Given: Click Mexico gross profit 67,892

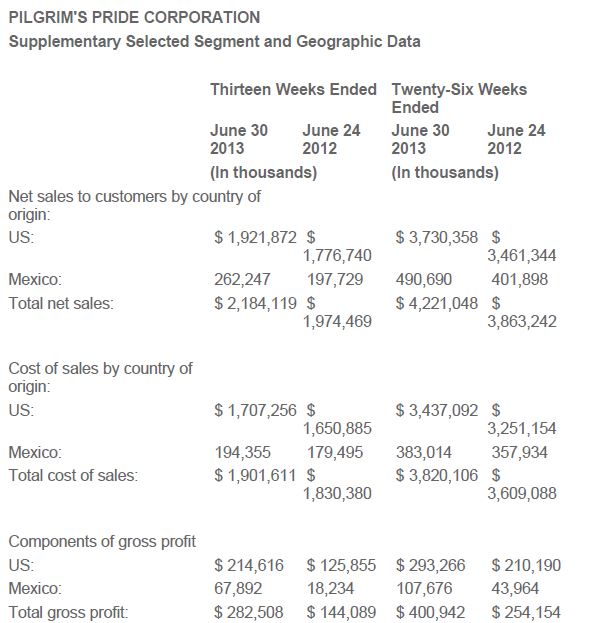Looking at the screenshot, I should 238,588.
